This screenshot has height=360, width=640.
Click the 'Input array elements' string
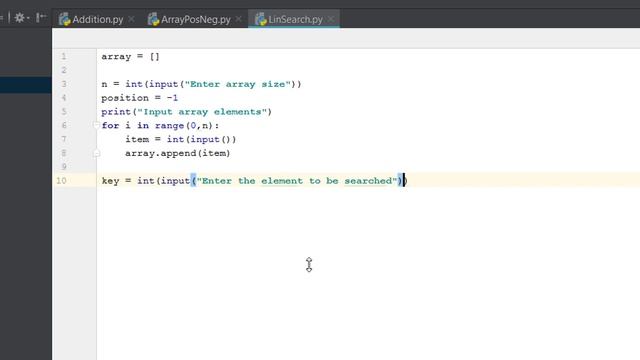coord(202,112)
